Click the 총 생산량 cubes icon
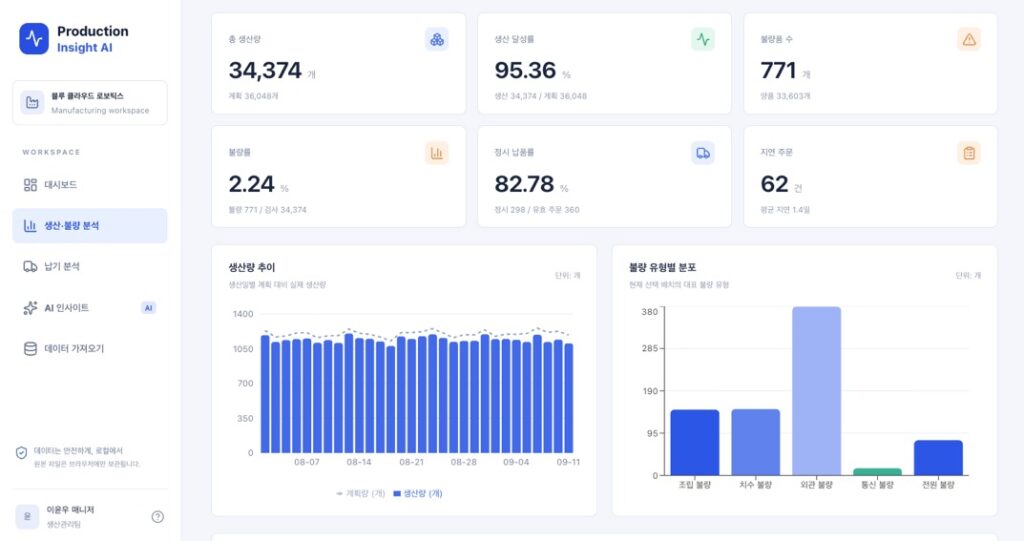This screenshot has width=1024, height=541. (x=437, y=40)
